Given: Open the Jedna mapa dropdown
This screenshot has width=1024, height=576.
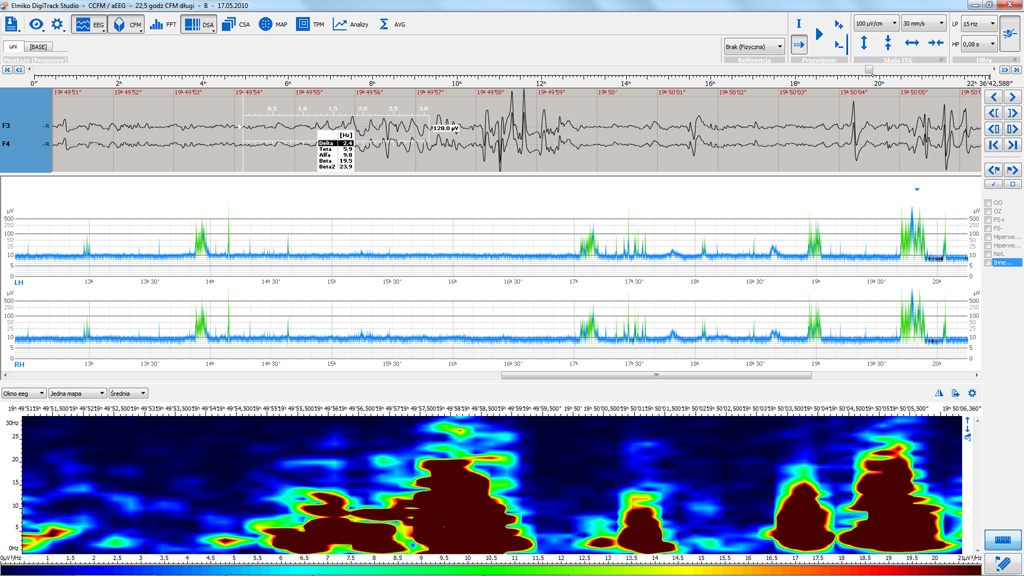Looking at the screenshot, I should (x=77, y=394).
